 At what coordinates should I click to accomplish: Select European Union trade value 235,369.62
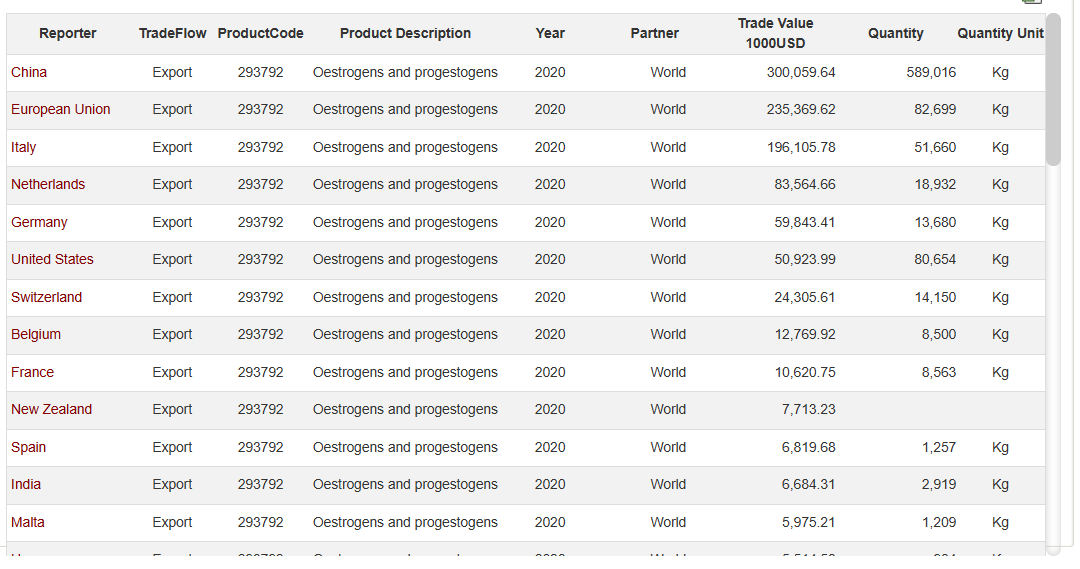[x=801, y=110]
